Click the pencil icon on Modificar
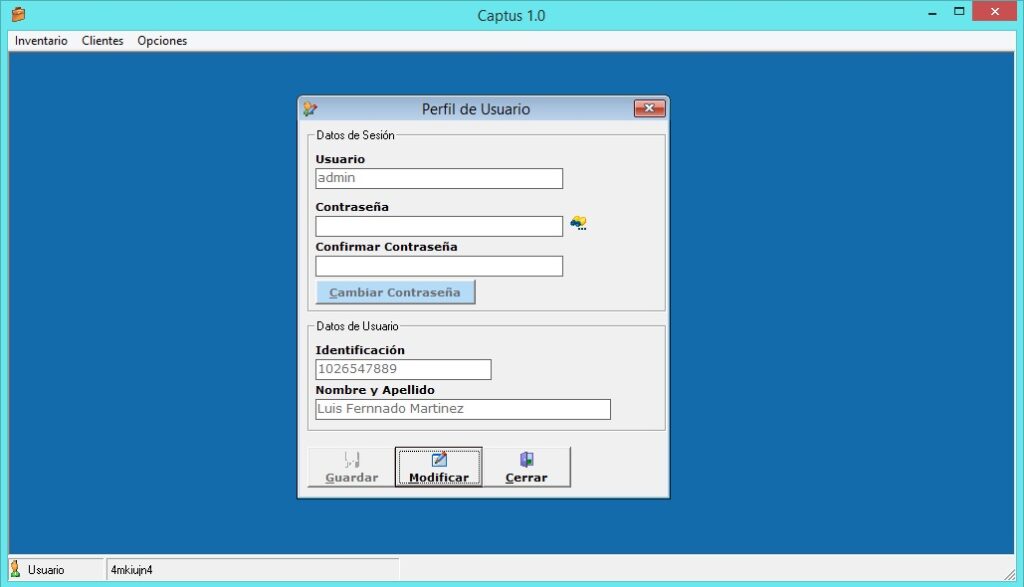Screen dimensions: 1024x587 438,459
